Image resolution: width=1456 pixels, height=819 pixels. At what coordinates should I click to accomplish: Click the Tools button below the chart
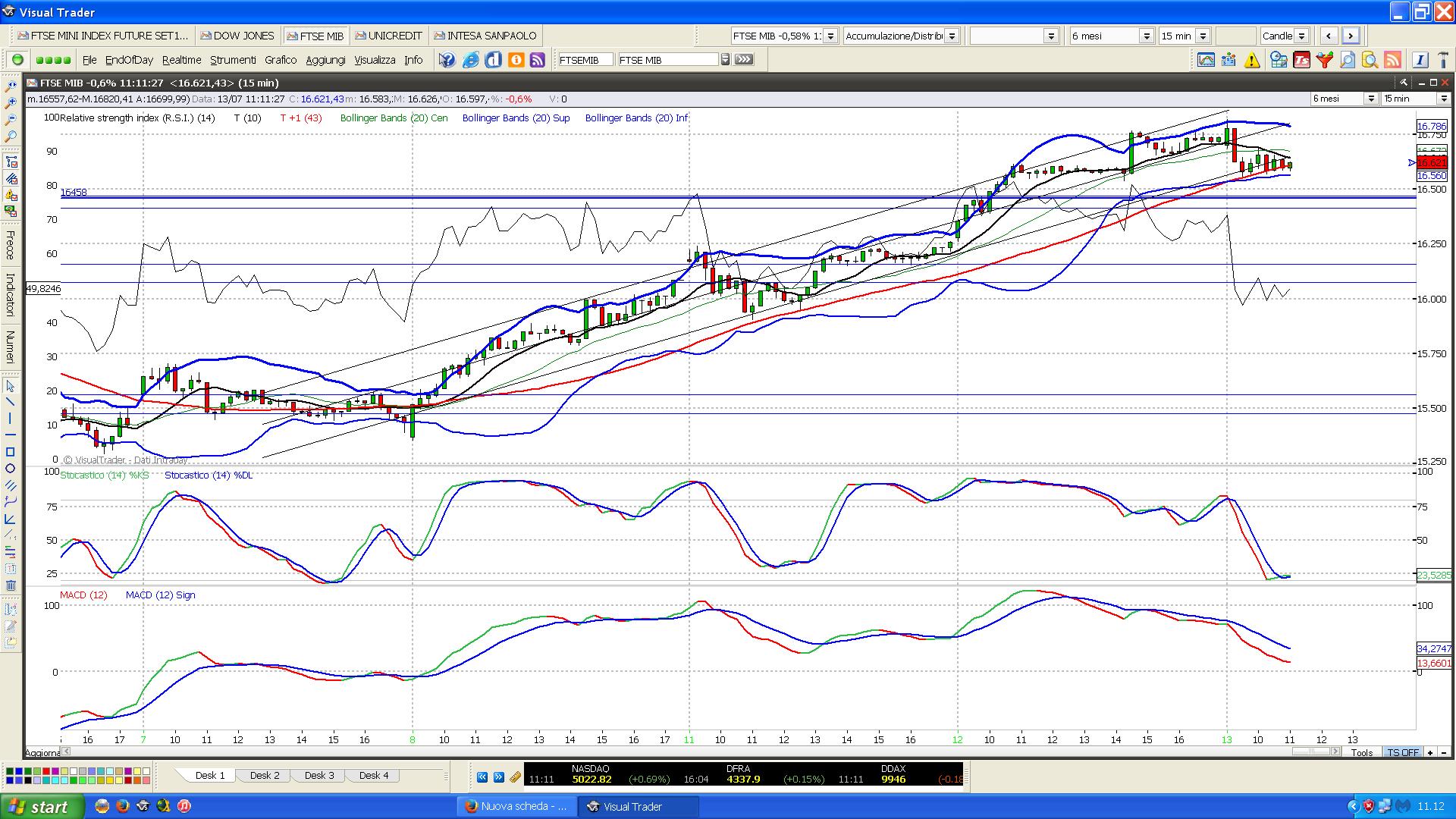point(1362,752)
